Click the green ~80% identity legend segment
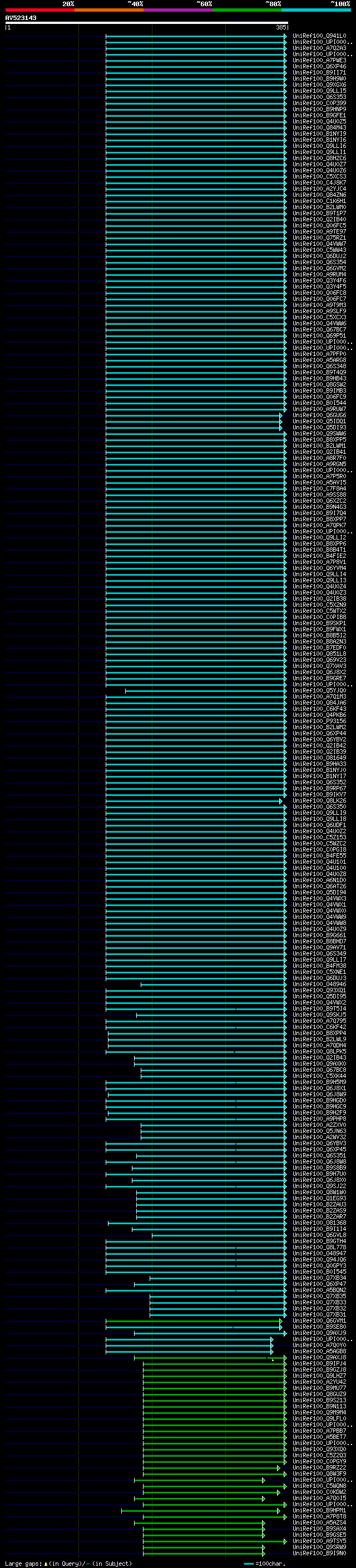 pyautogui.click(x=247, y=10)
